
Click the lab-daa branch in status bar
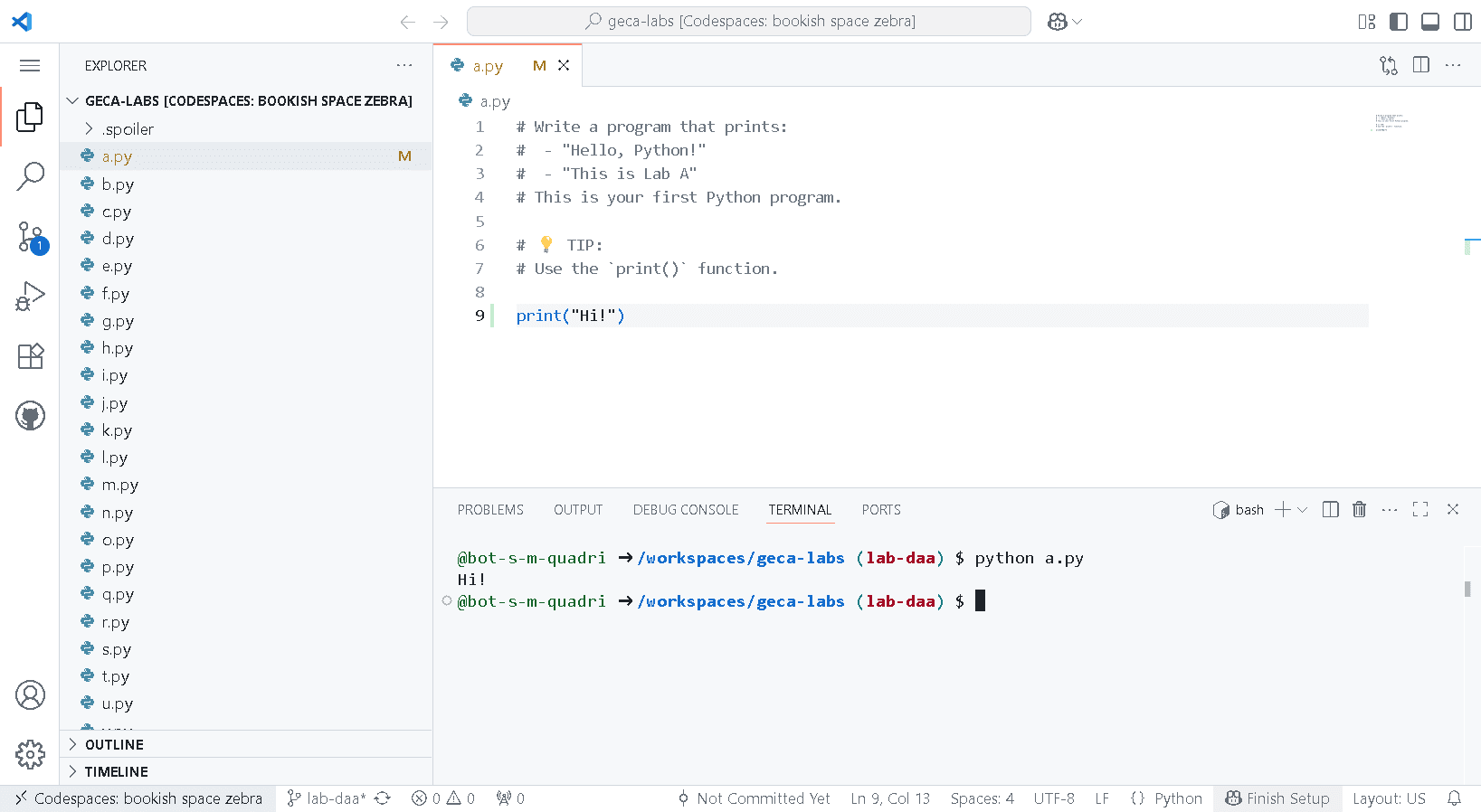(x=326, y=798)
